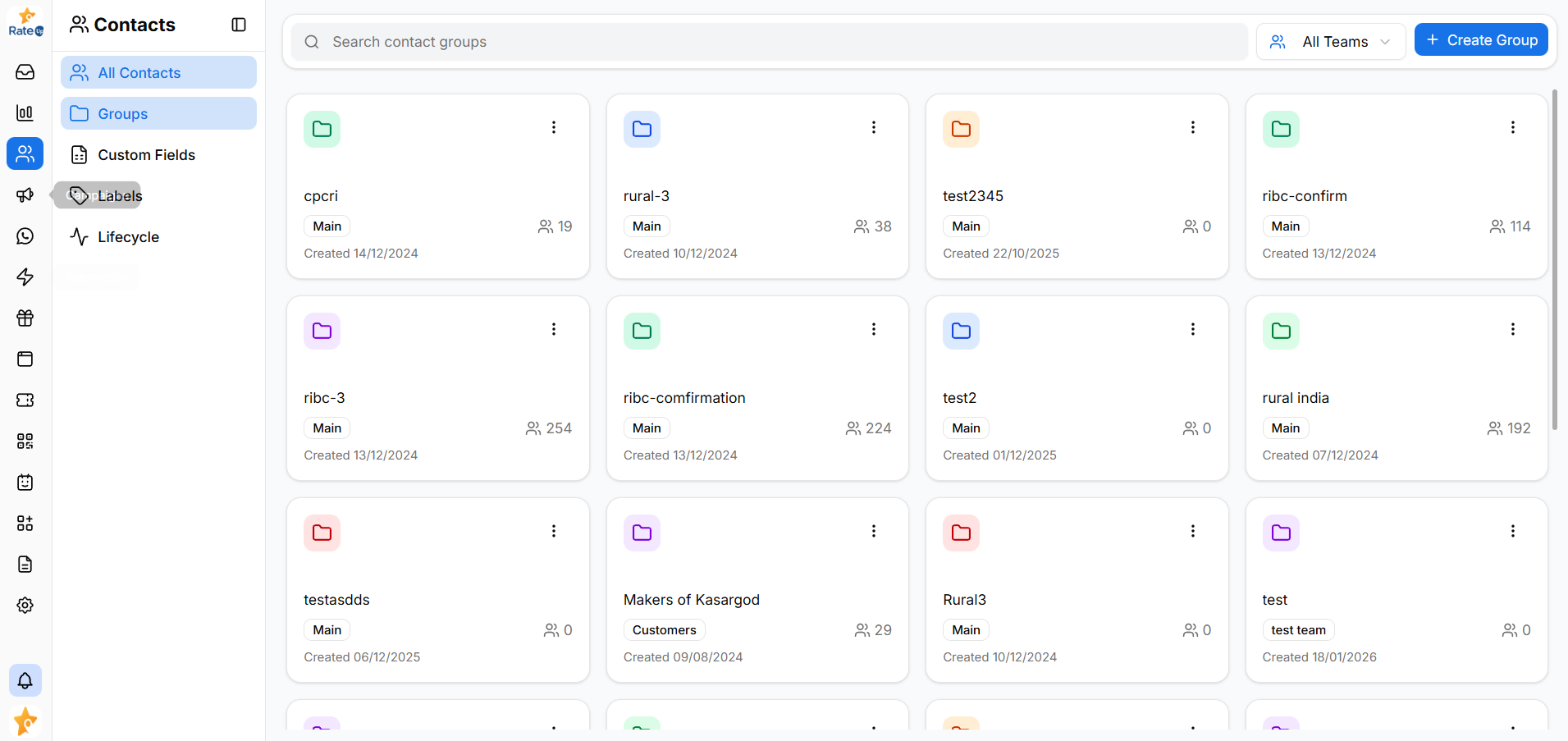Open the test2345 group card
This screenshot has width=1568, height=741.
(x=1076, y=186)
